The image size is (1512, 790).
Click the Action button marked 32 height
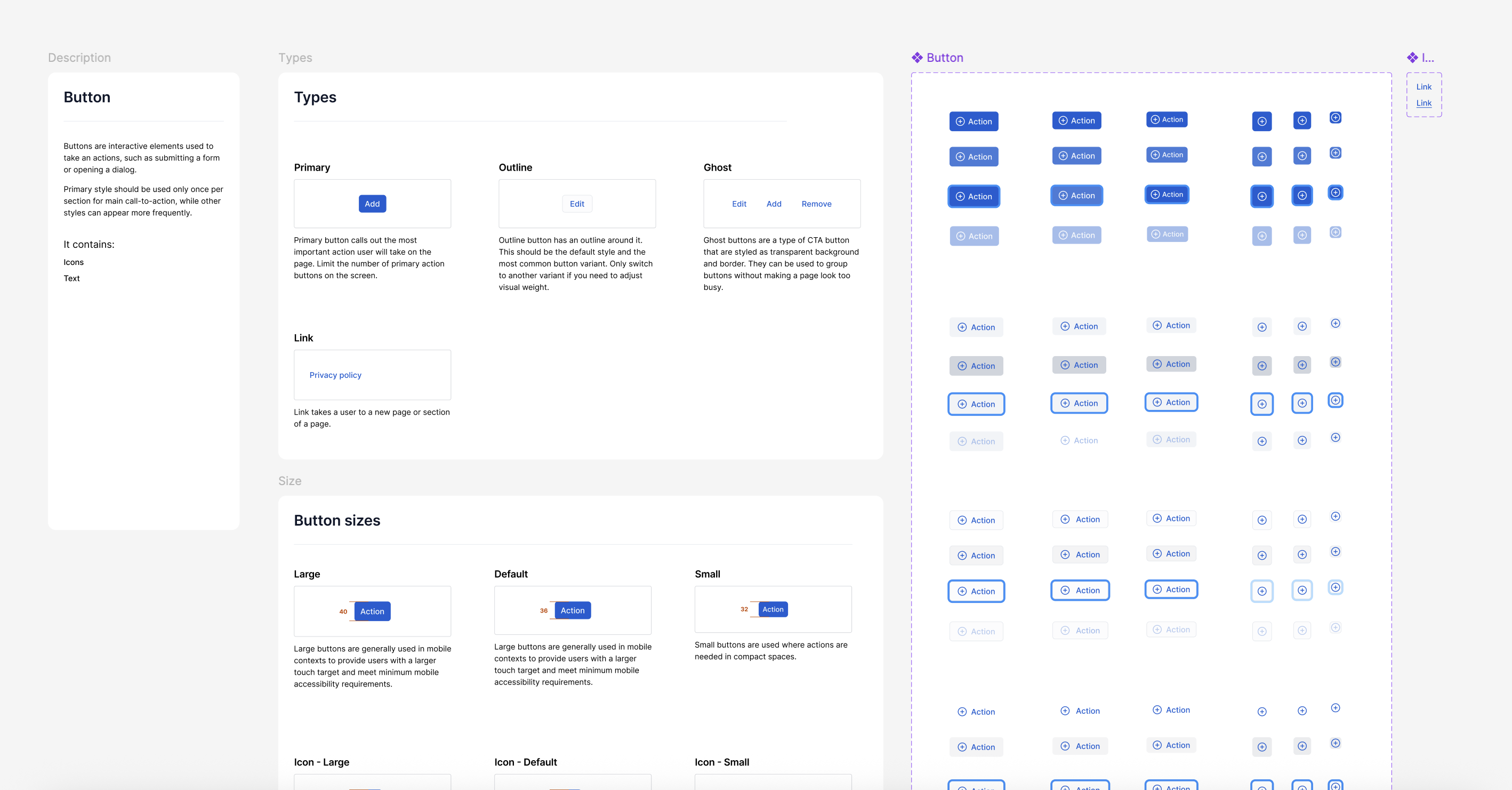tap(773, 609)
